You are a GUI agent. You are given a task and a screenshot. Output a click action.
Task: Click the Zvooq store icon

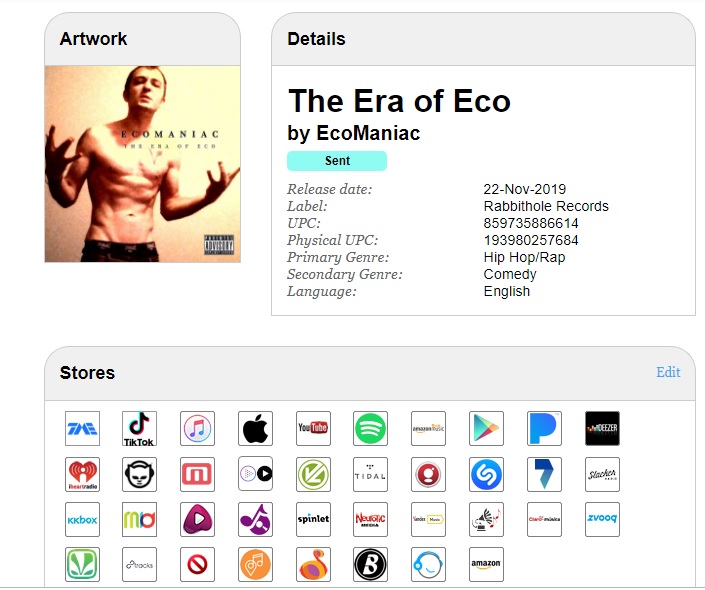(x=602, y=520)
